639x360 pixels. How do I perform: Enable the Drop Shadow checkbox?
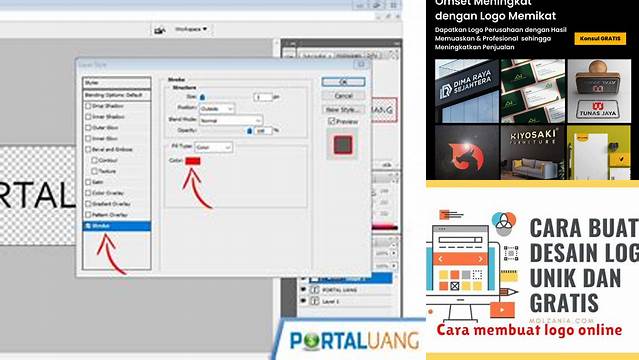pos(88,106)
